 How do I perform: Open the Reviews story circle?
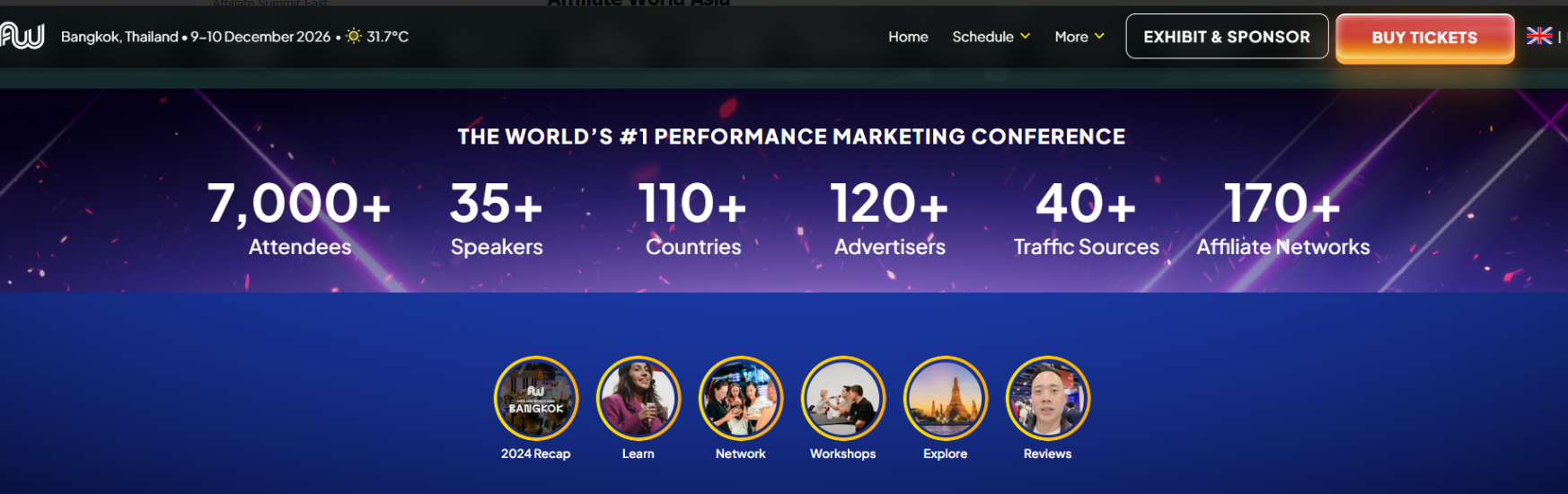pyautogui.click(x=1048, y=398)
